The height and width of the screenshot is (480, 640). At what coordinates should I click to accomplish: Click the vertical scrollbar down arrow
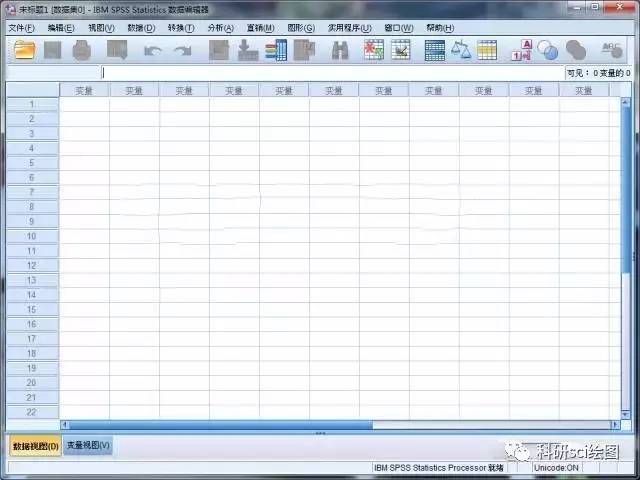(625, 414)
